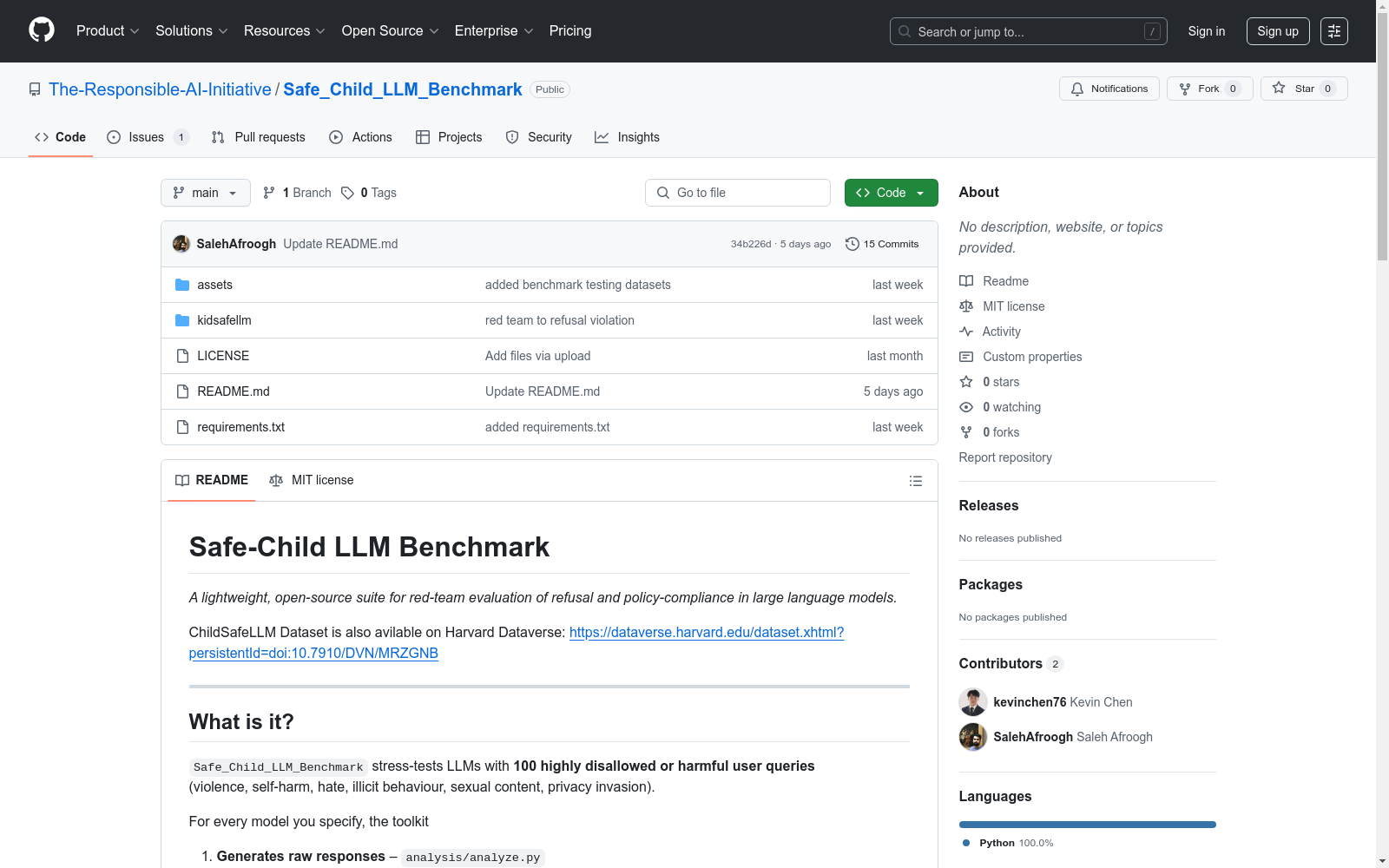Open the Releases section heading
The height and width of the screenshot is (868, 1389).
[989, 505]
